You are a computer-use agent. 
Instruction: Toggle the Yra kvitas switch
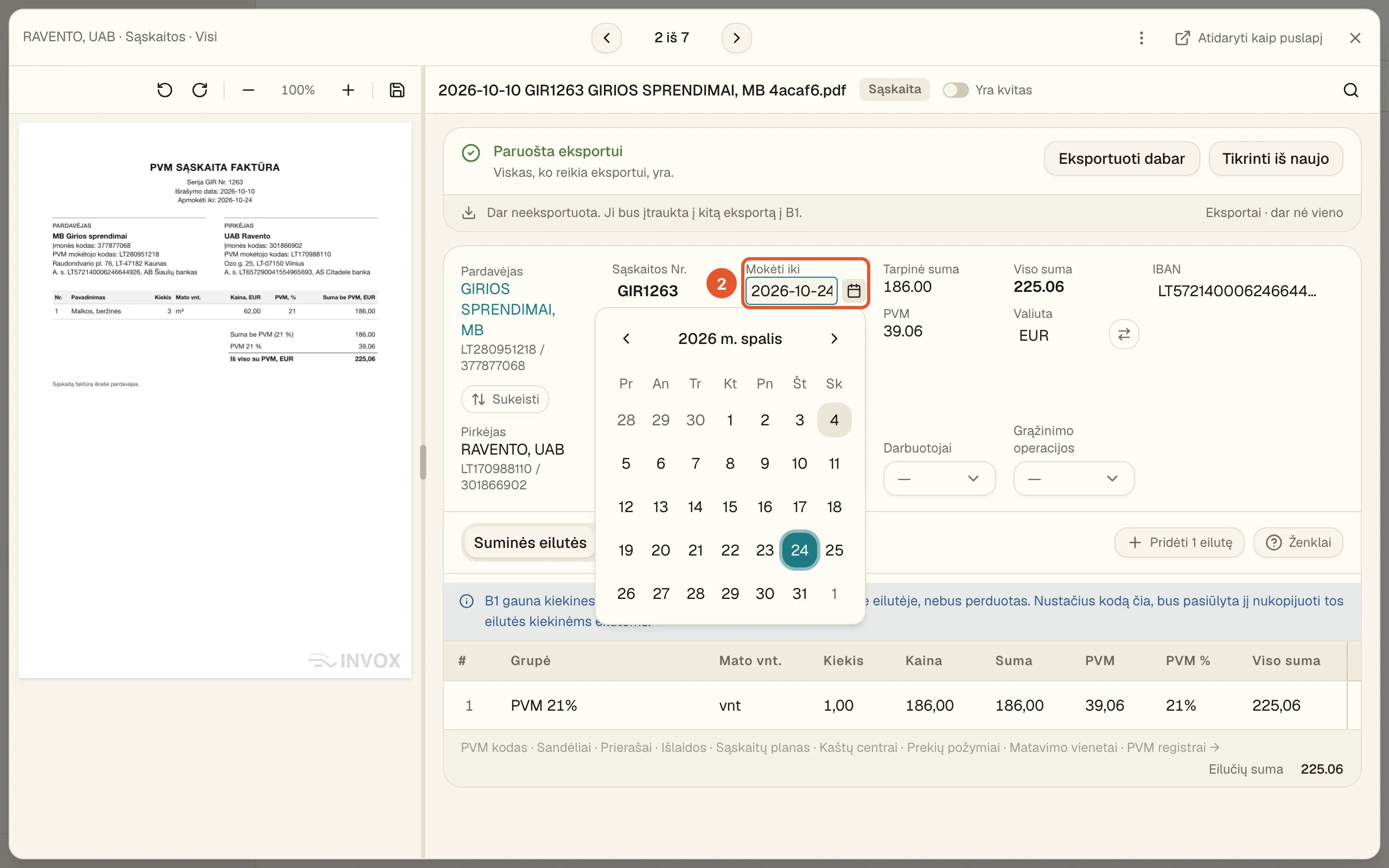tap(955, 90)
